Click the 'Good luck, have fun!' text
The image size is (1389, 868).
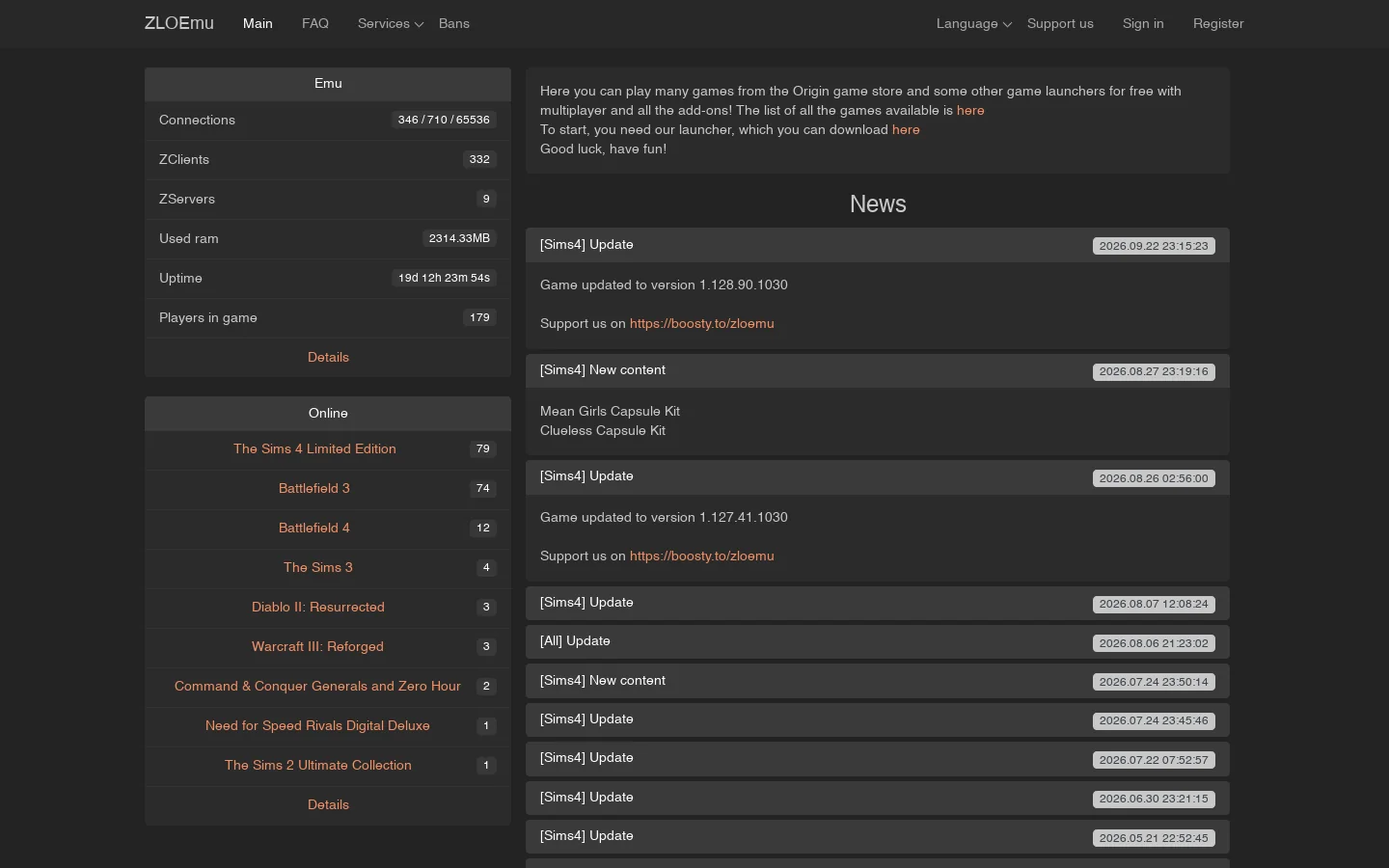603,149
